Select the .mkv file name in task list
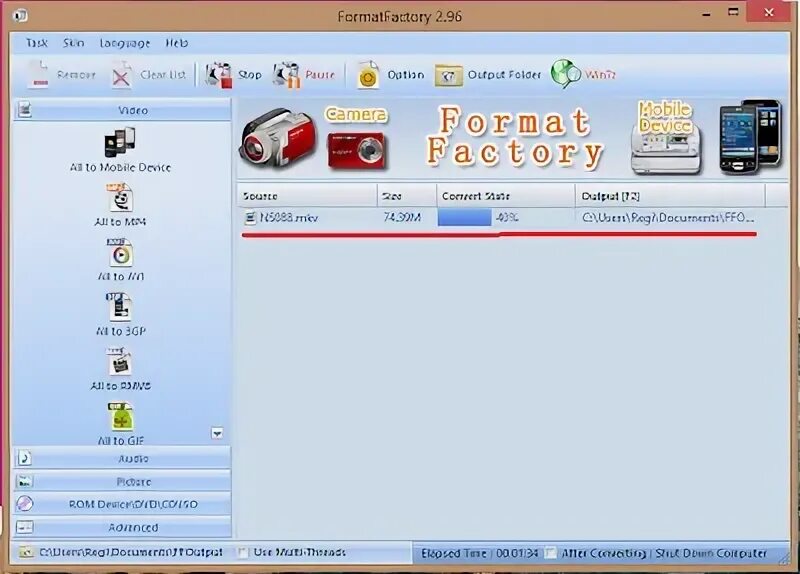This screenshot has height=574, width=800. 289,218
